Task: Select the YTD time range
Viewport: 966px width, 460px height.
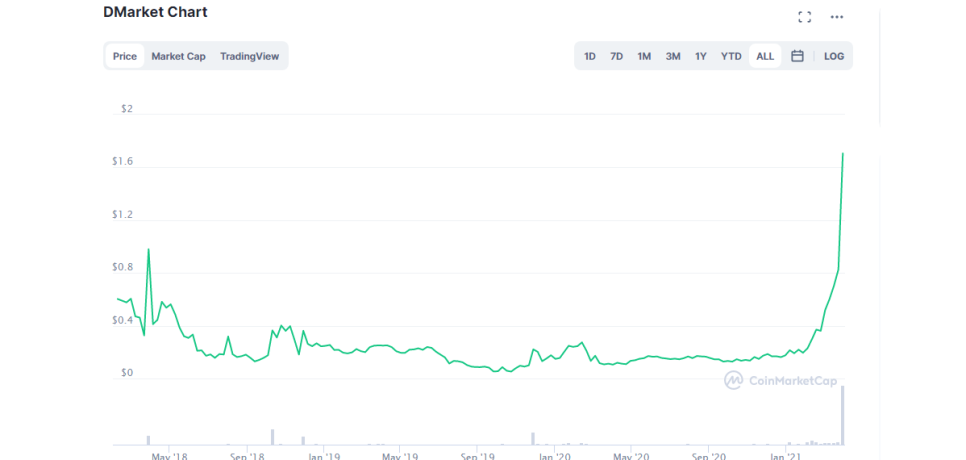Action: coord(731,56)
